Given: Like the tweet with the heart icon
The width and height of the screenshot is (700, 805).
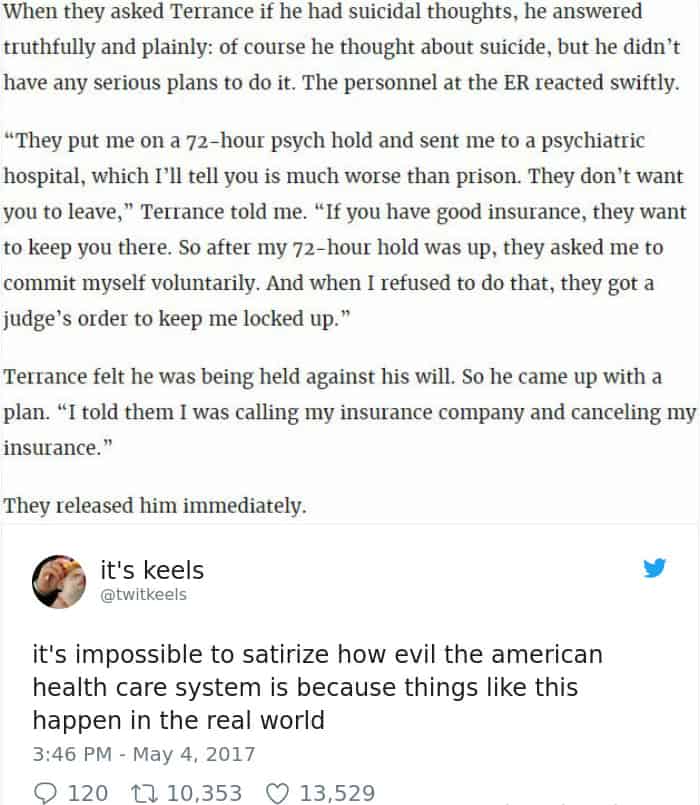Looking at the screenshot, I should (x=277, y=793).
